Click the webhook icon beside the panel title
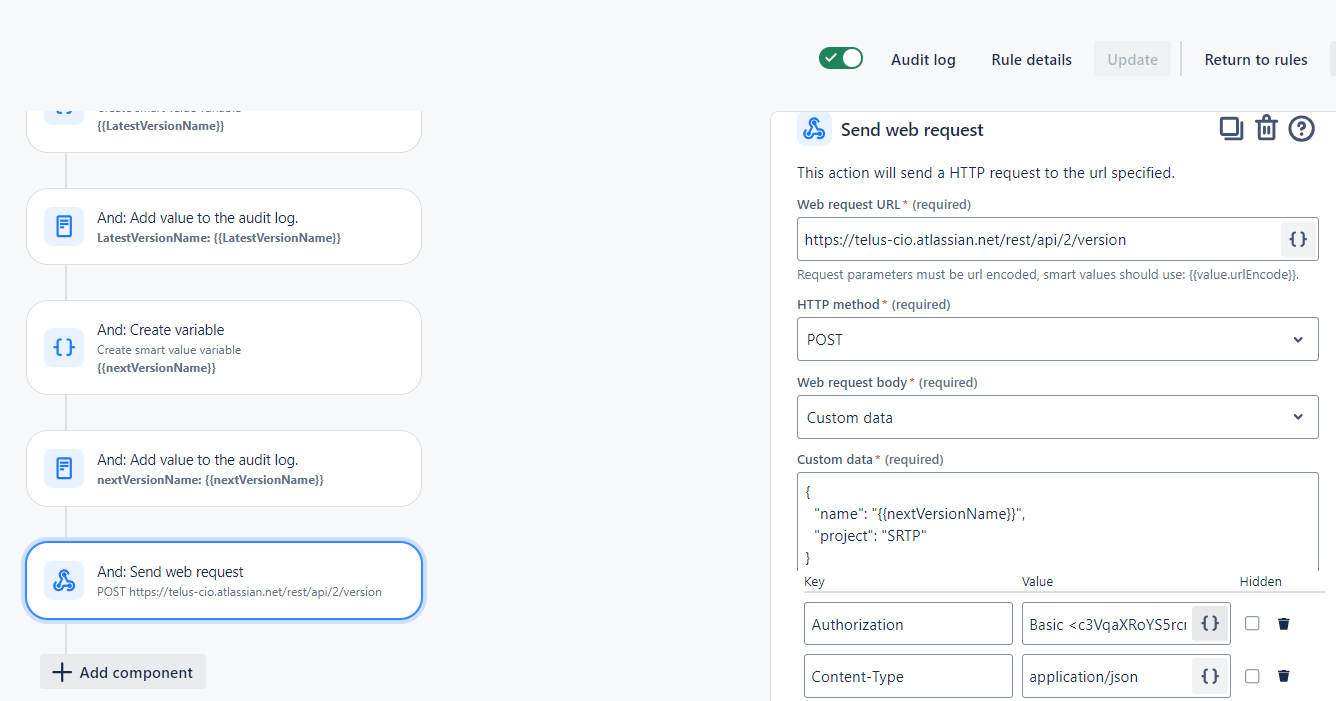 click(814, 129)
